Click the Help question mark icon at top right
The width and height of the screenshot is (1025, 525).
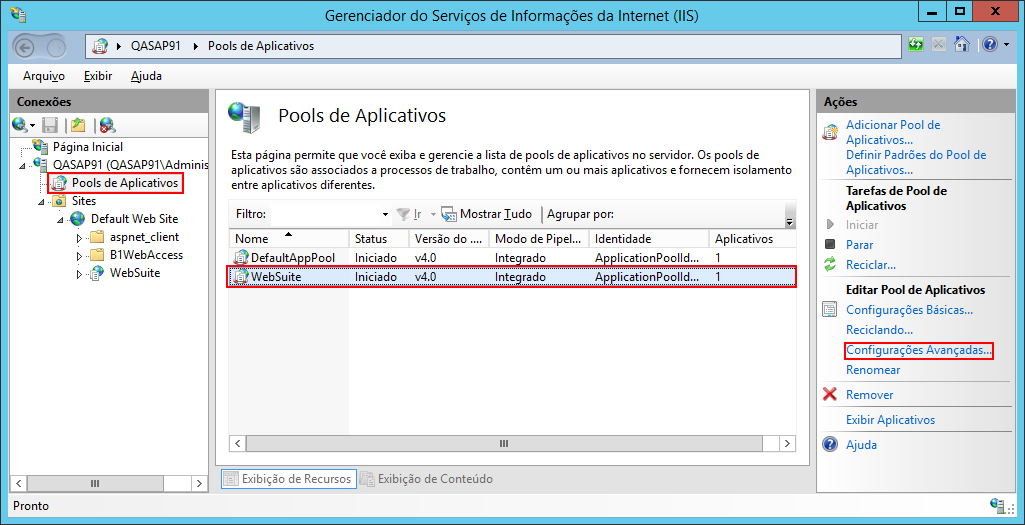pos(989,44)
